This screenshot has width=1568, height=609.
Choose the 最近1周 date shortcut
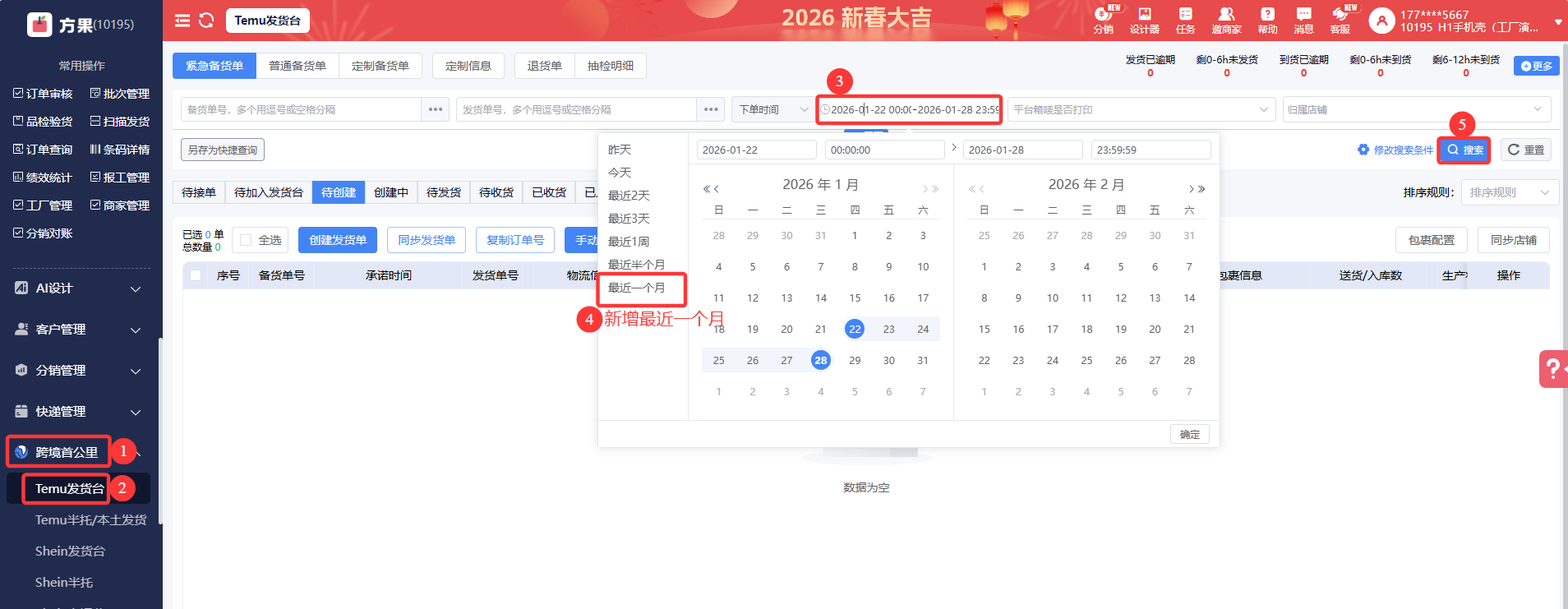tap(630, 242)
